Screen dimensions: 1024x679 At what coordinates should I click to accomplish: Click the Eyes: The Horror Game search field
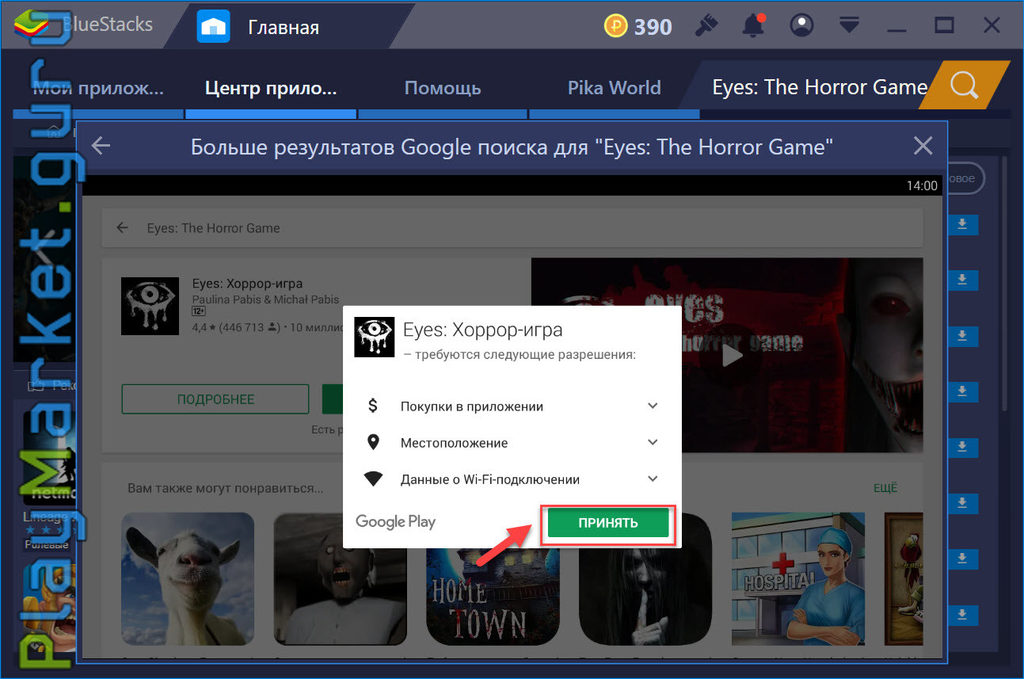(x=819, y=87)
